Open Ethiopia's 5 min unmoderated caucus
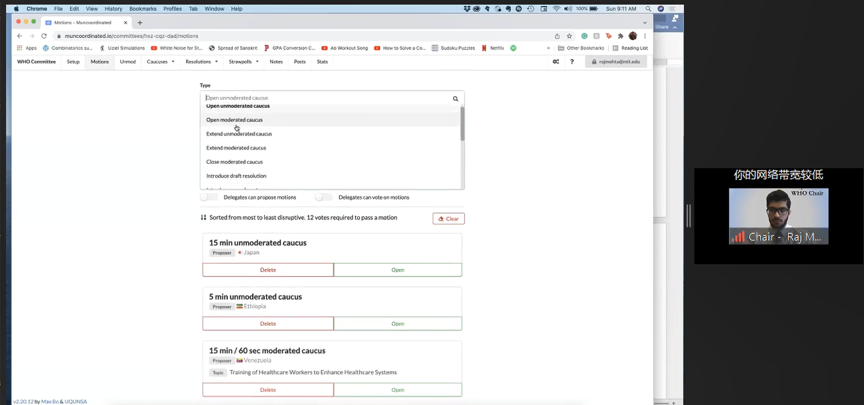The width and height of the screenshot is (864, 405). tap(398, 323)
